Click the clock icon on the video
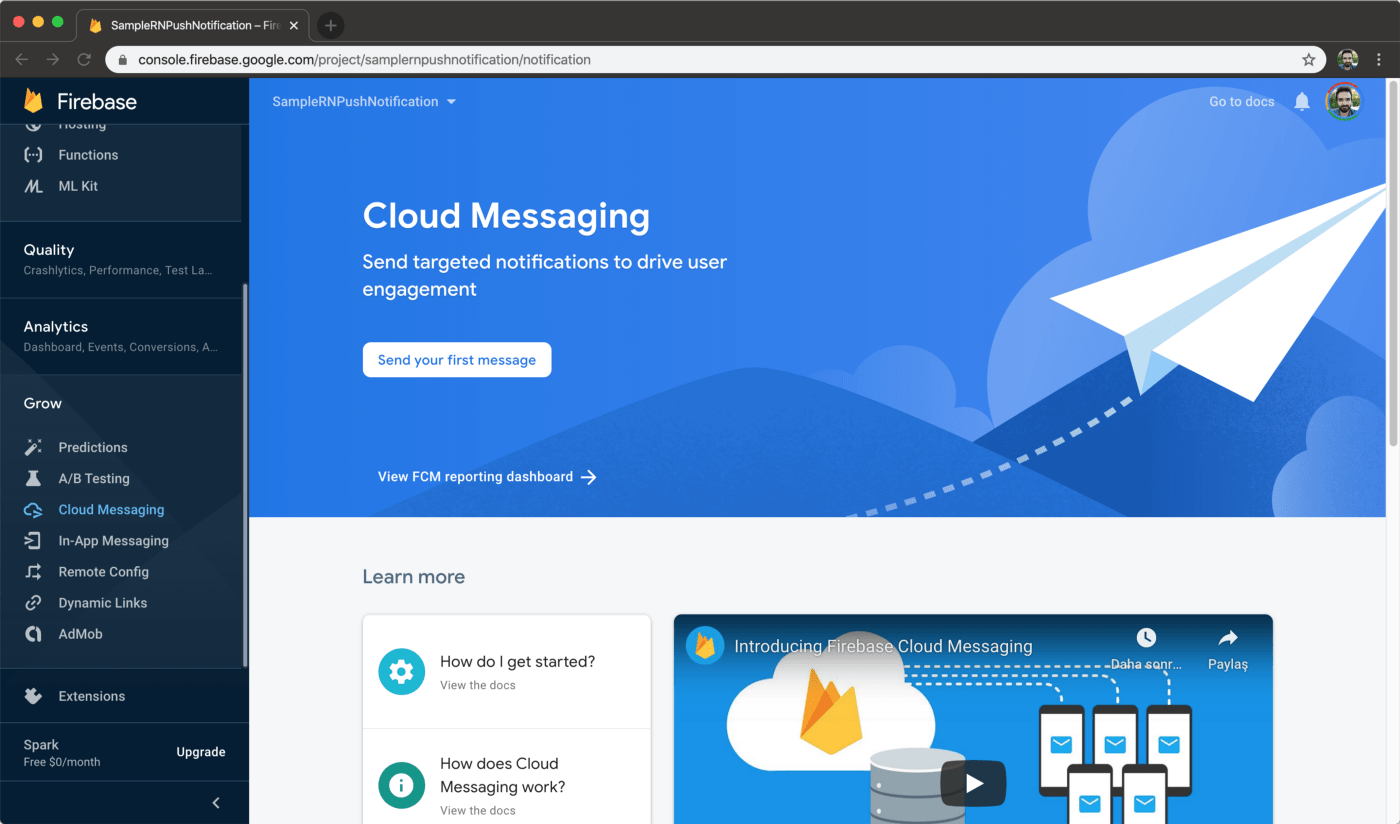Viewport: 1400px width, 824px height. pyautogui.click(x=1146, y=638)
